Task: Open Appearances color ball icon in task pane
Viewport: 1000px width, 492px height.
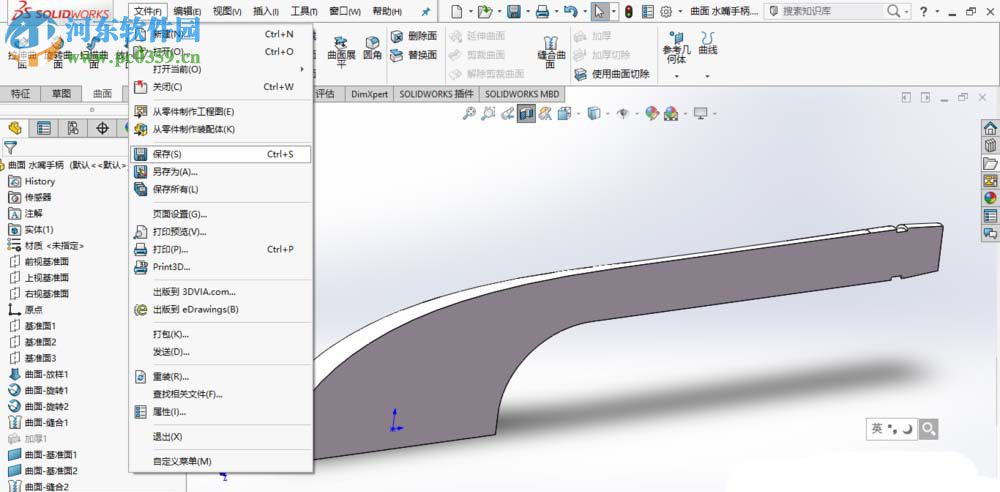Action: [x=990, y=198]
